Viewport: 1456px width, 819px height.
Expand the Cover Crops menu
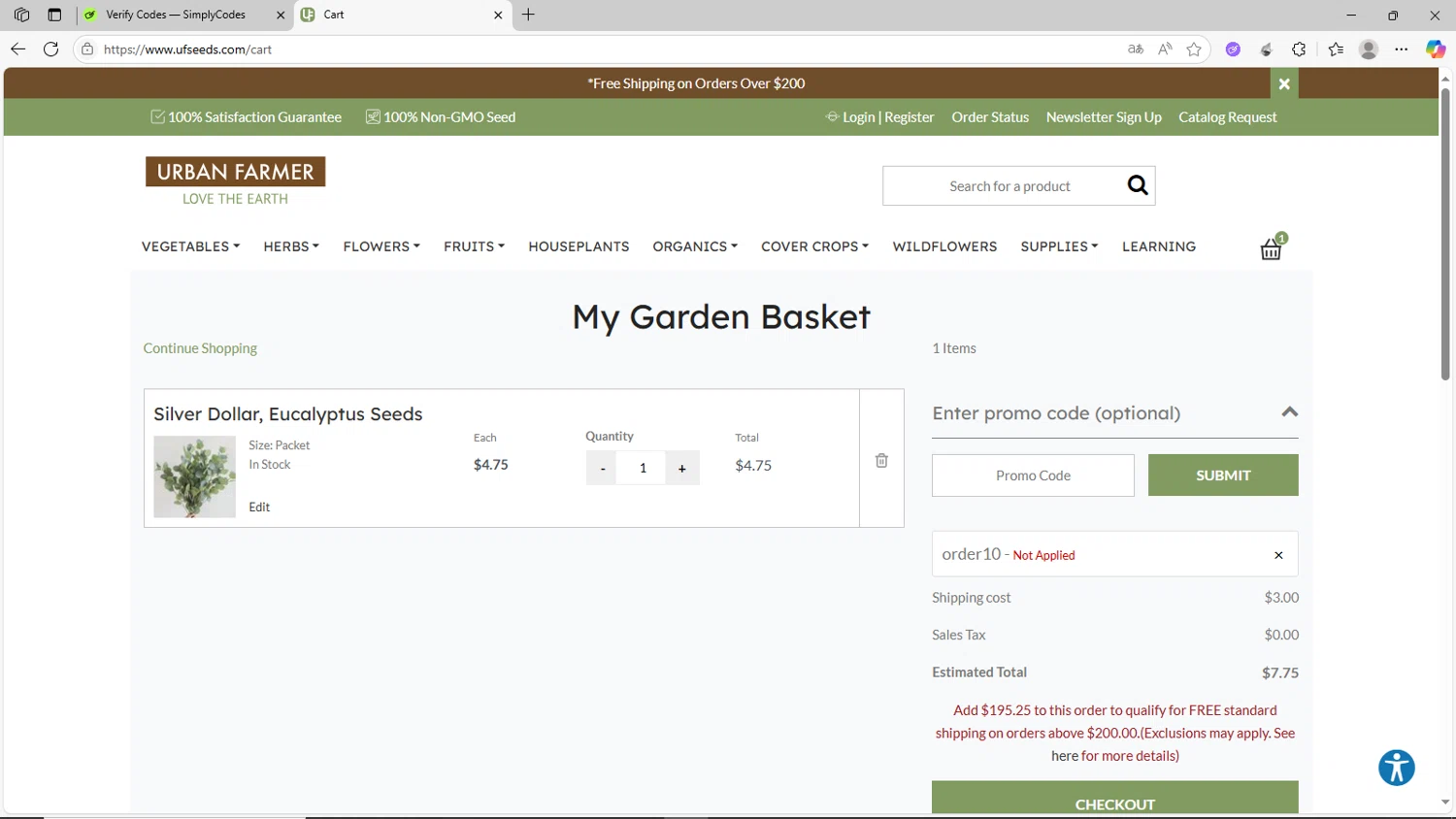pos(814,246)
